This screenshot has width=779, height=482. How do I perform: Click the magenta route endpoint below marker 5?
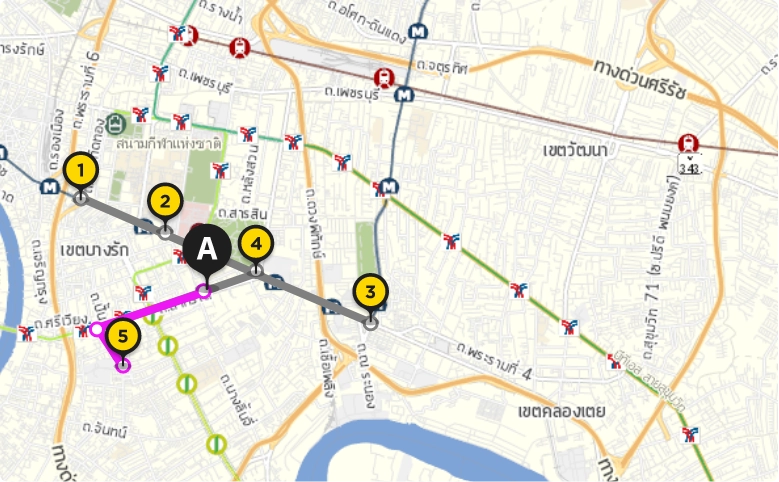point(123,366)
